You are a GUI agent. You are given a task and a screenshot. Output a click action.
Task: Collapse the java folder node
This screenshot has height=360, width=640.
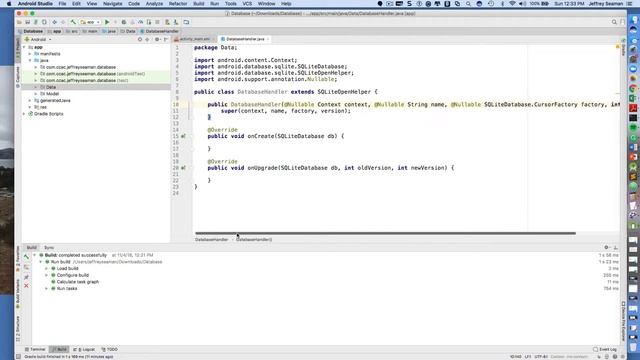(30, 60)
